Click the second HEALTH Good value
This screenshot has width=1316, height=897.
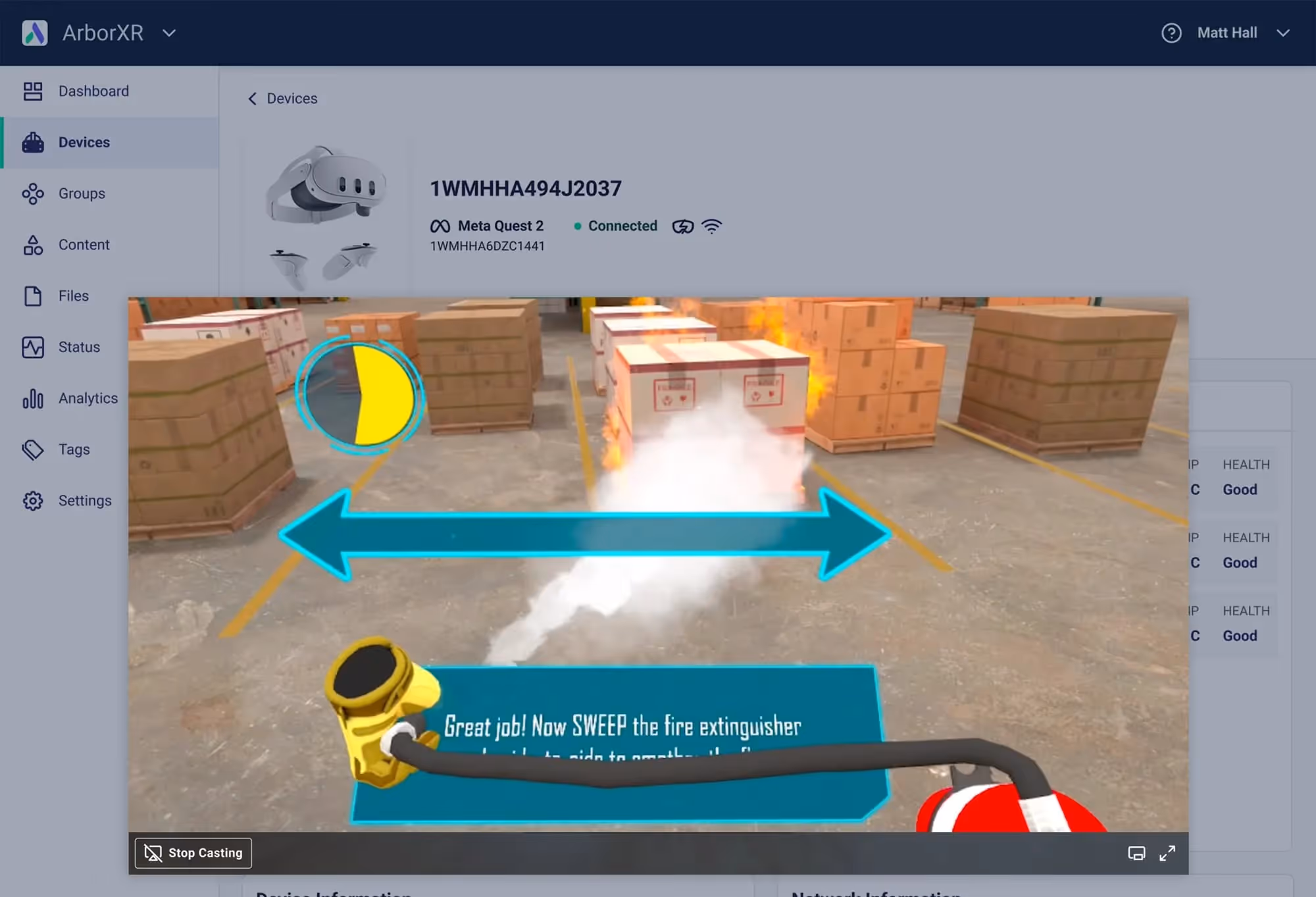point(1240,563)
